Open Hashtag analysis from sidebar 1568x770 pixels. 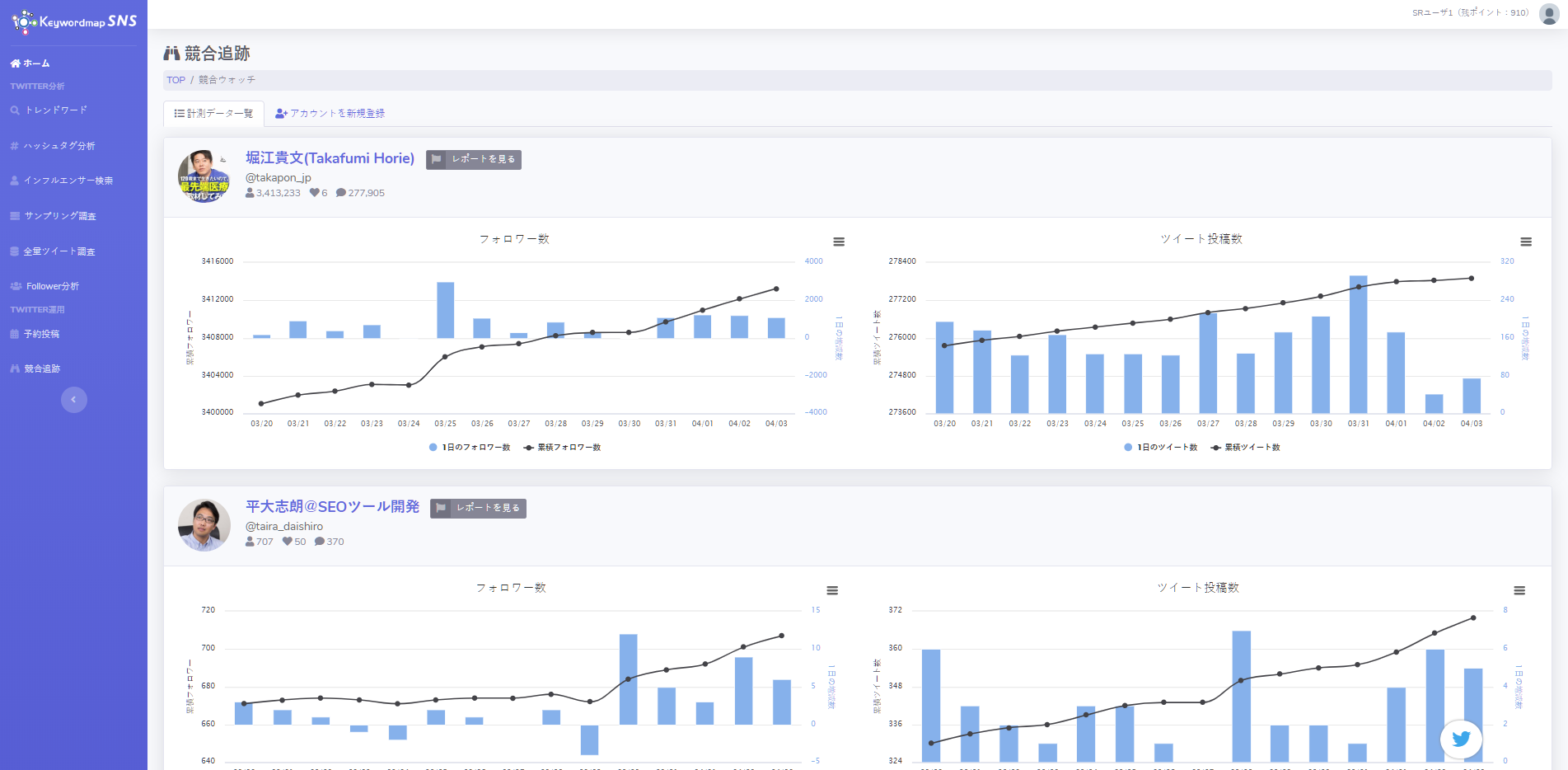pos(59,146)
